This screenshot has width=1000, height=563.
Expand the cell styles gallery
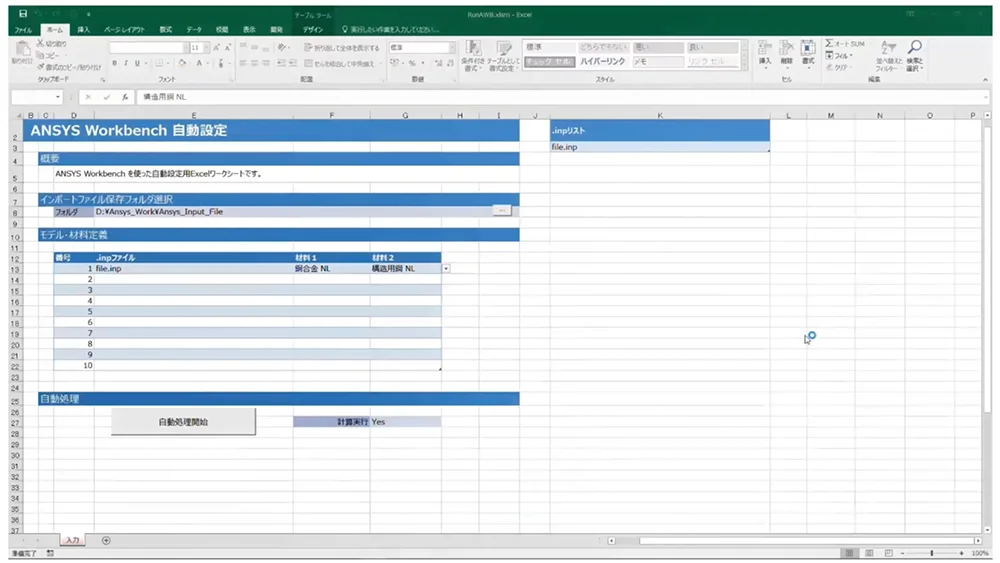coord(744,65)
